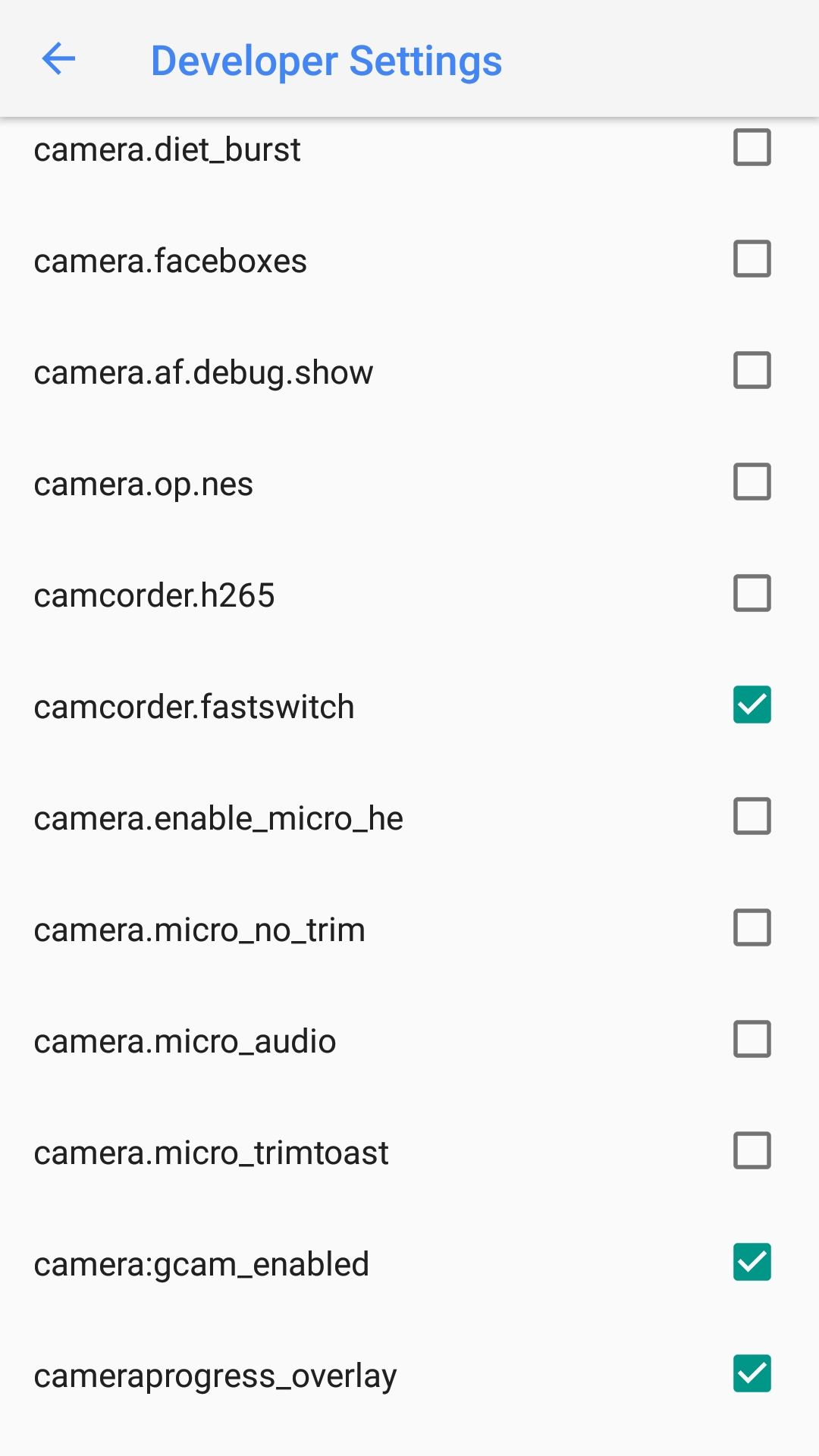Check the camcorder.h265 option
The width and height of the screenshot is (819, 1456).
click(x=752, y=593)
